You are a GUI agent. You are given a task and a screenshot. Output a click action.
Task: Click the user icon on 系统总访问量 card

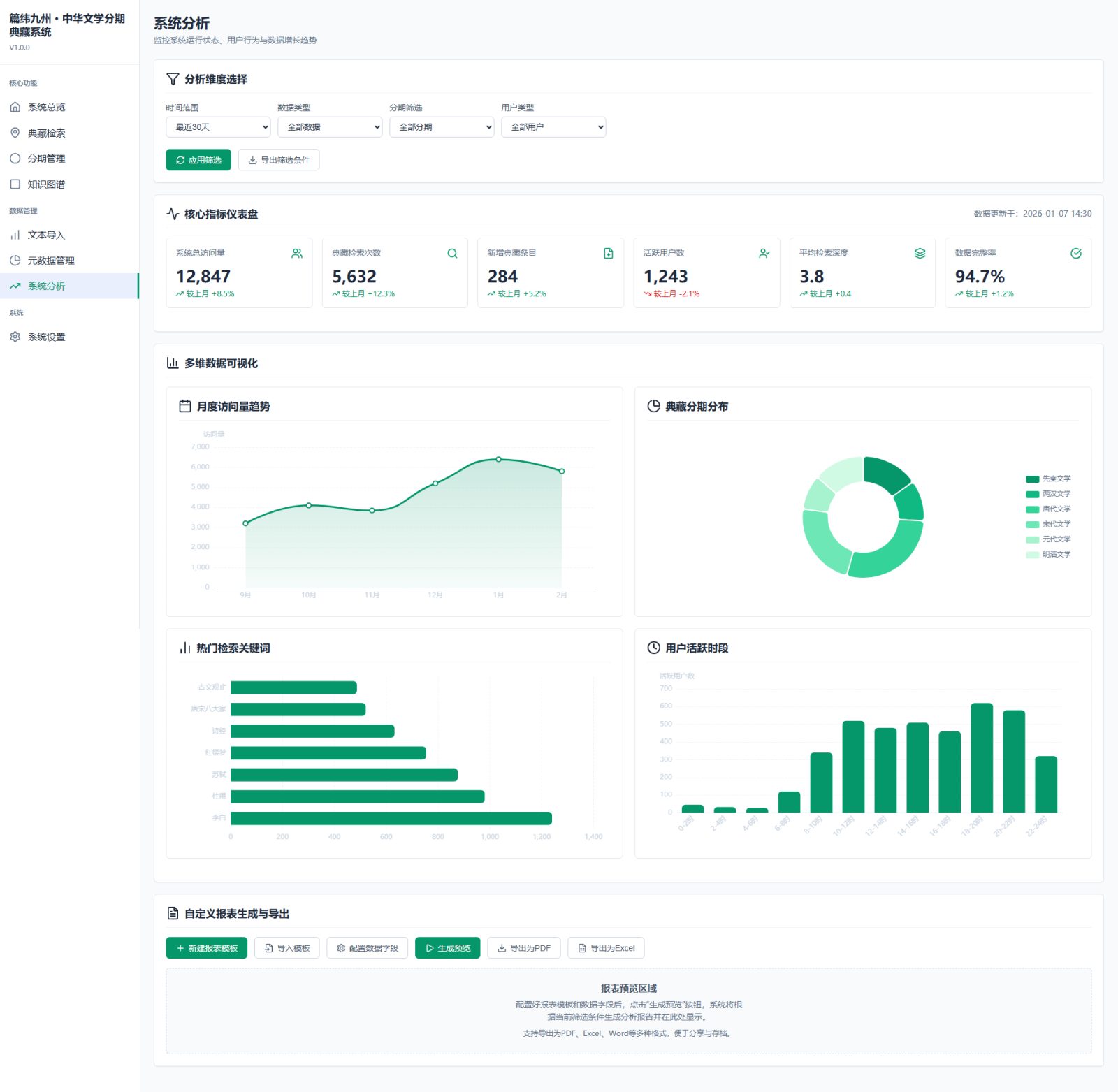point(297,254)
